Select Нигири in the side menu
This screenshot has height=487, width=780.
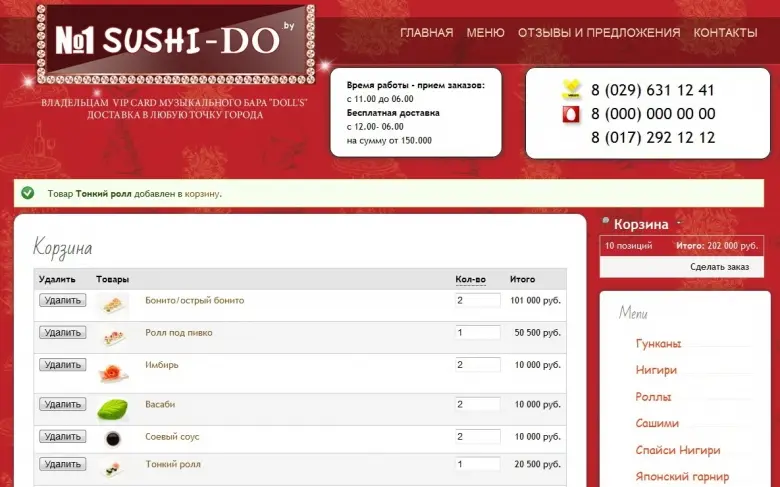[x=656, y=370]
